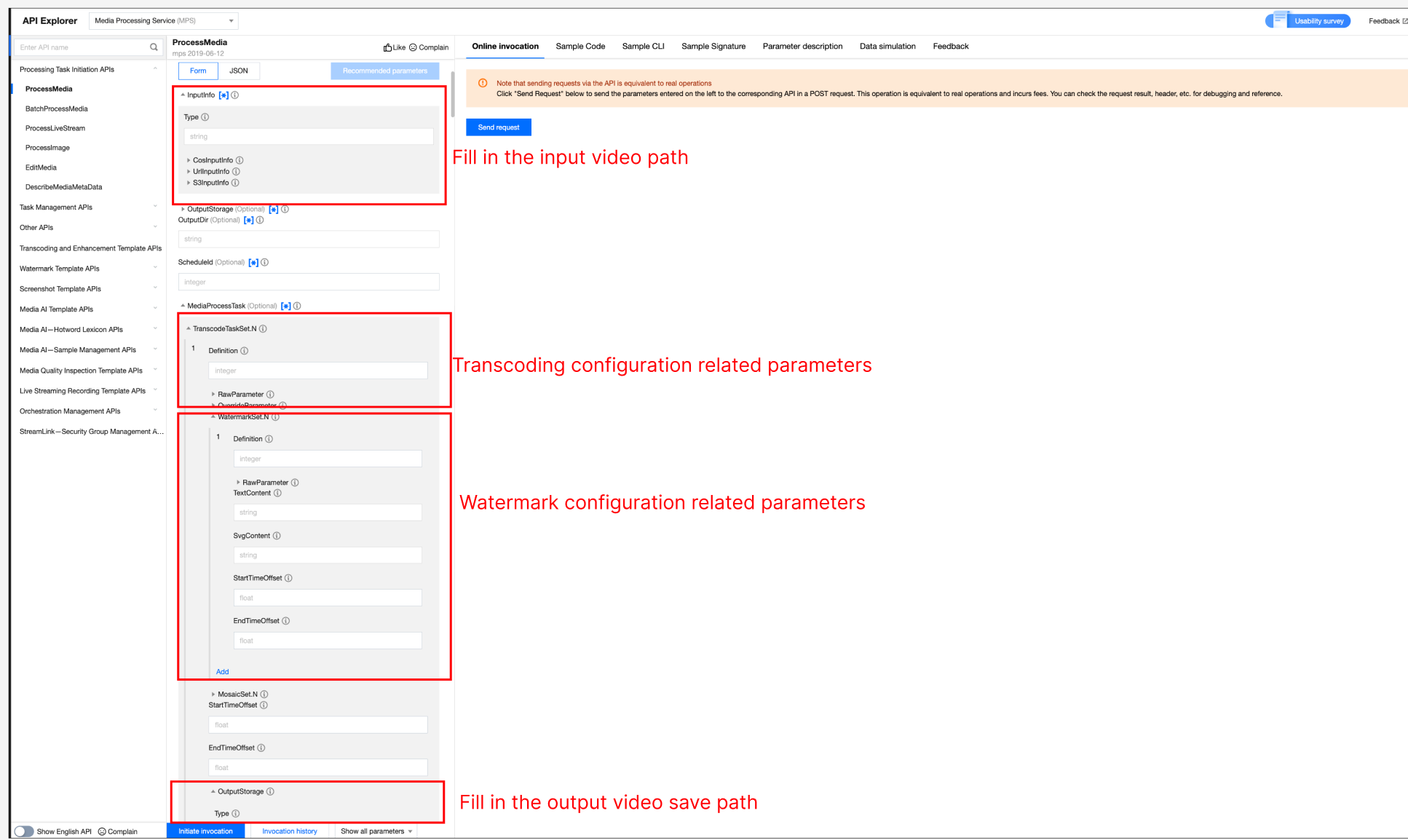The width and height of the screenshot is (1408, 840).
Task: Click the Complain smiley icon beside Like
Action: [413, 47]
